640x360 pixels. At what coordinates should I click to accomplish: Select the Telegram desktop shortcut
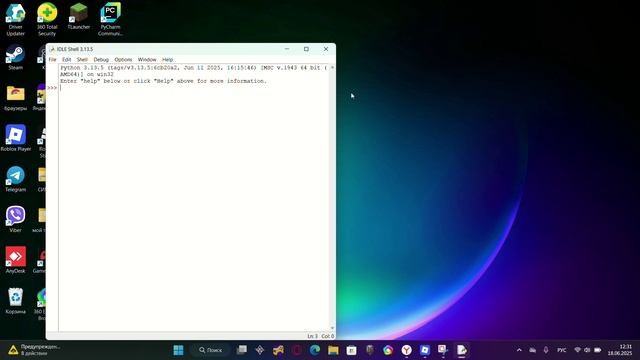coord(16,179)
